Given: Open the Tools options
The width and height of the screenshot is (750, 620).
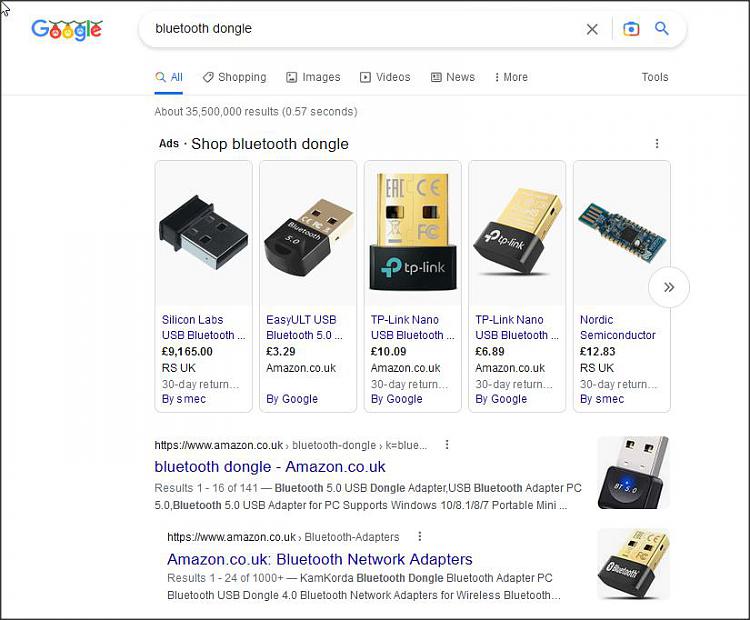Looking at the screenshot, I should coord(655,77).
